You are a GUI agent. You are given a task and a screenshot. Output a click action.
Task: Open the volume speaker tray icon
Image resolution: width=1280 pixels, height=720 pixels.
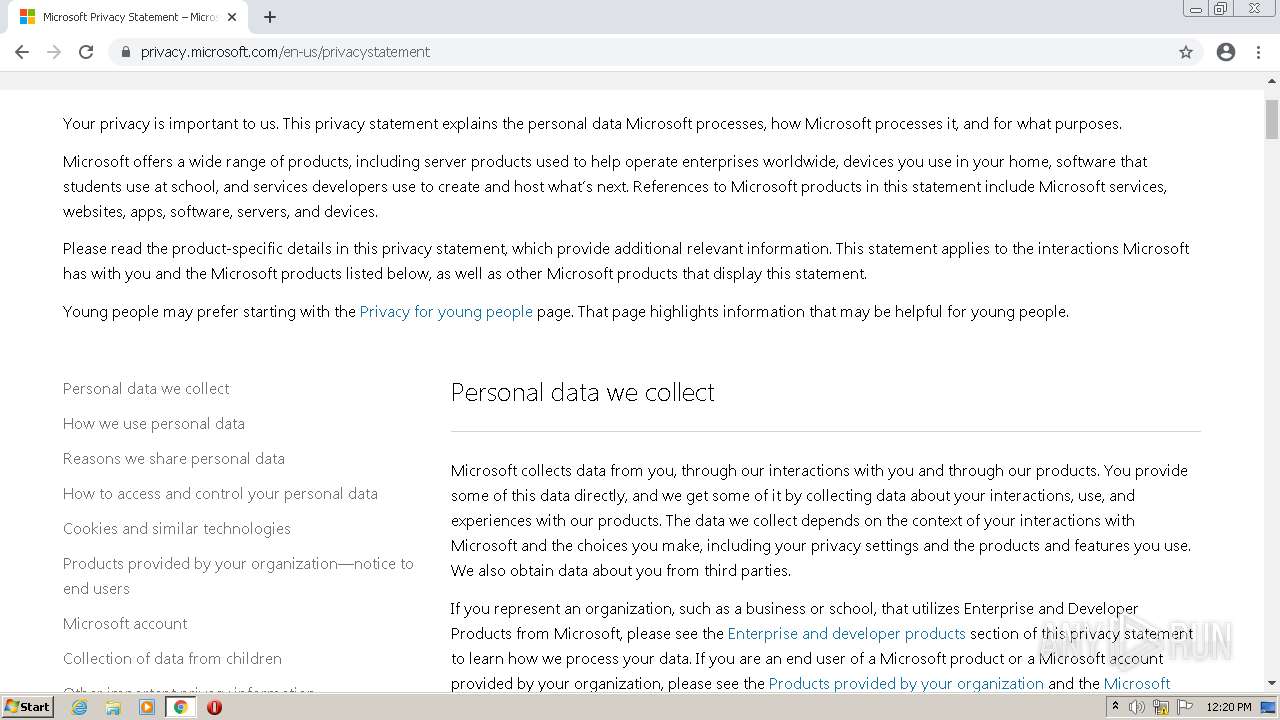[1137, 707]
